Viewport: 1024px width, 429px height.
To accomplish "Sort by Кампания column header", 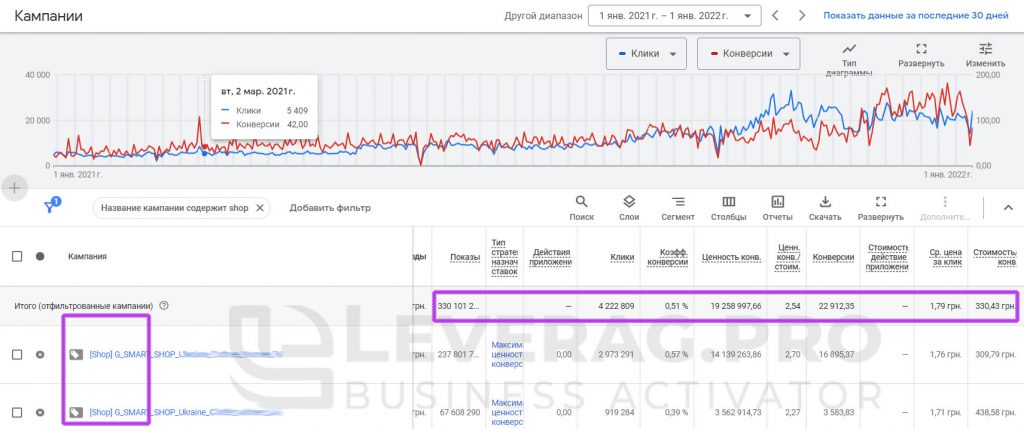I will coord(87,257).
